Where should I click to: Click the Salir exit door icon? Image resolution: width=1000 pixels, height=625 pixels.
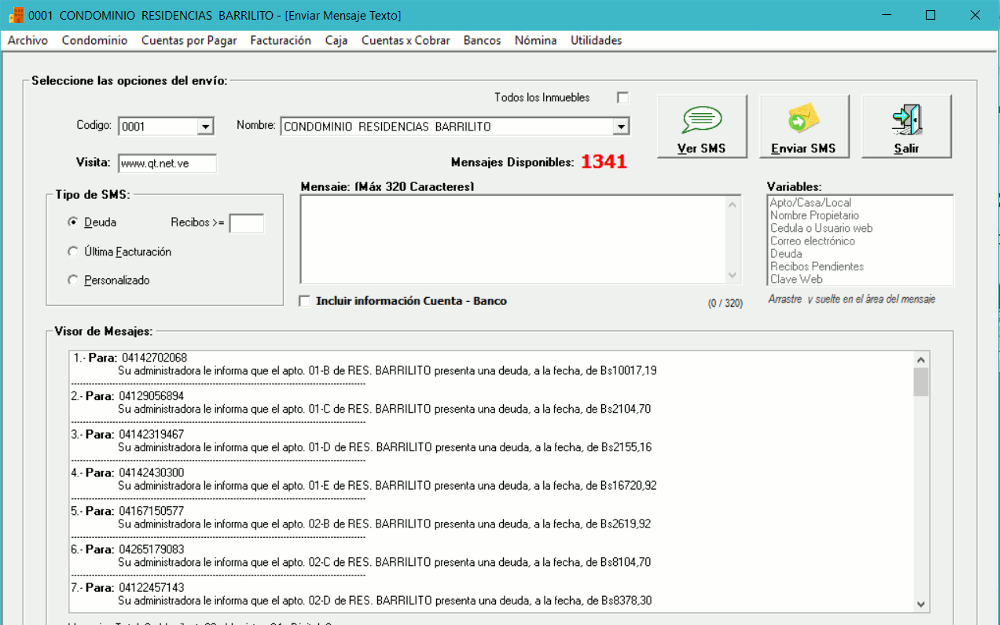click(x=906, y=119)
